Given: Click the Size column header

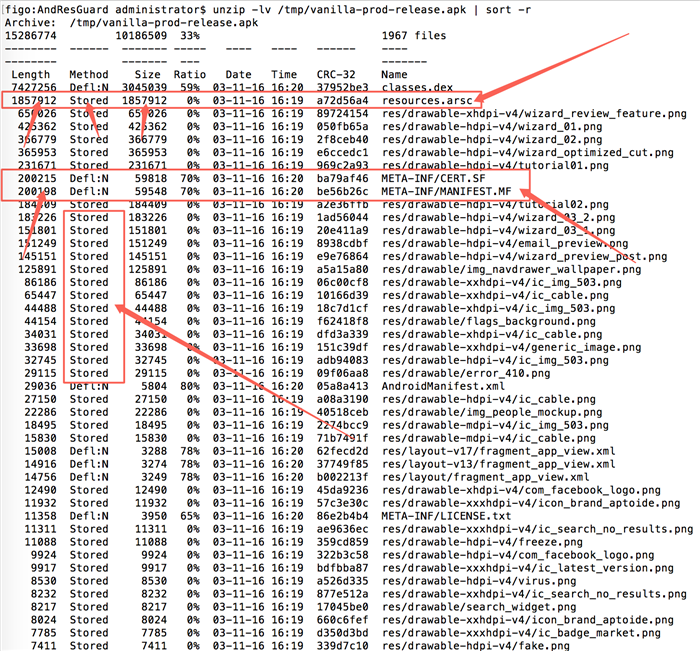Looking at the screenshot, I should pyautogui.click(x=147, y=75).
